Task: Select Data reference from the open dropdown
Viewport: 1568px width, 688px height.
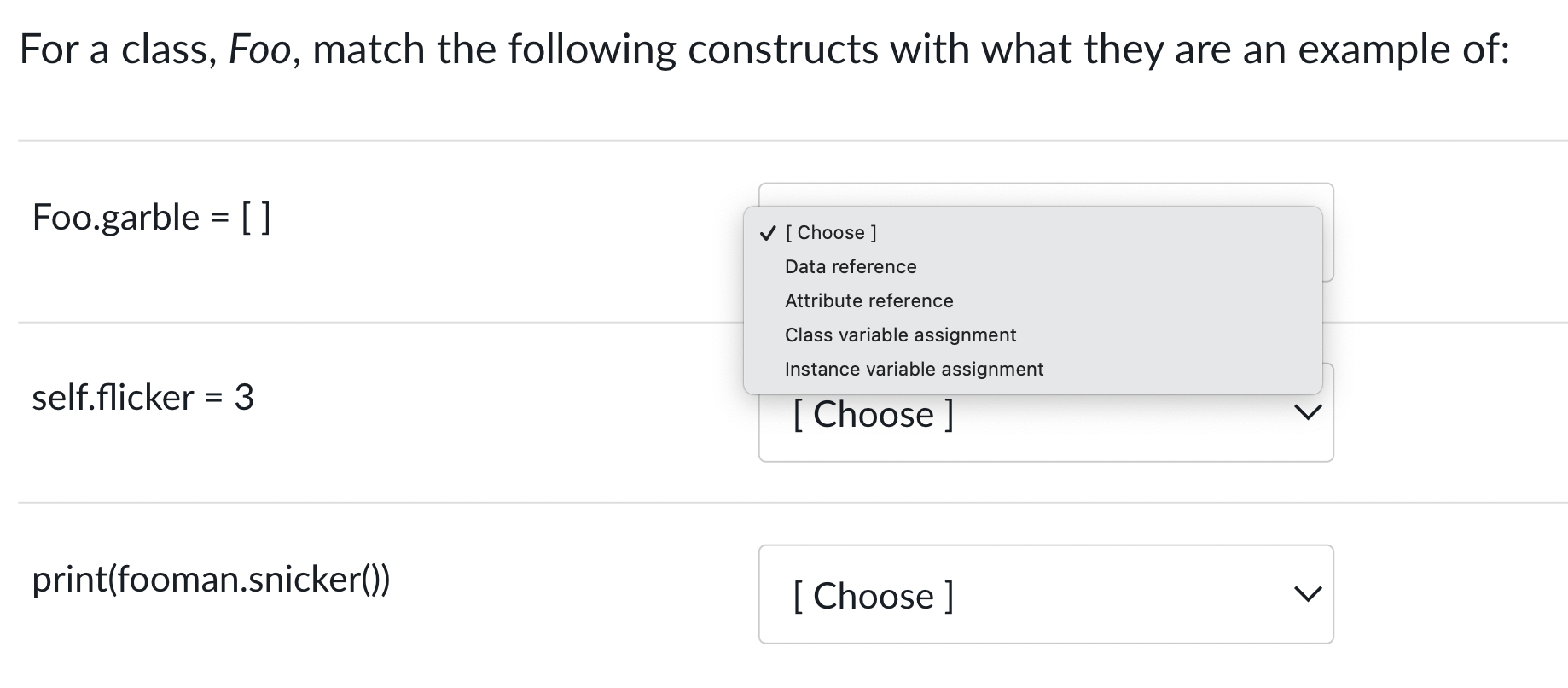Action: (851, 266)
